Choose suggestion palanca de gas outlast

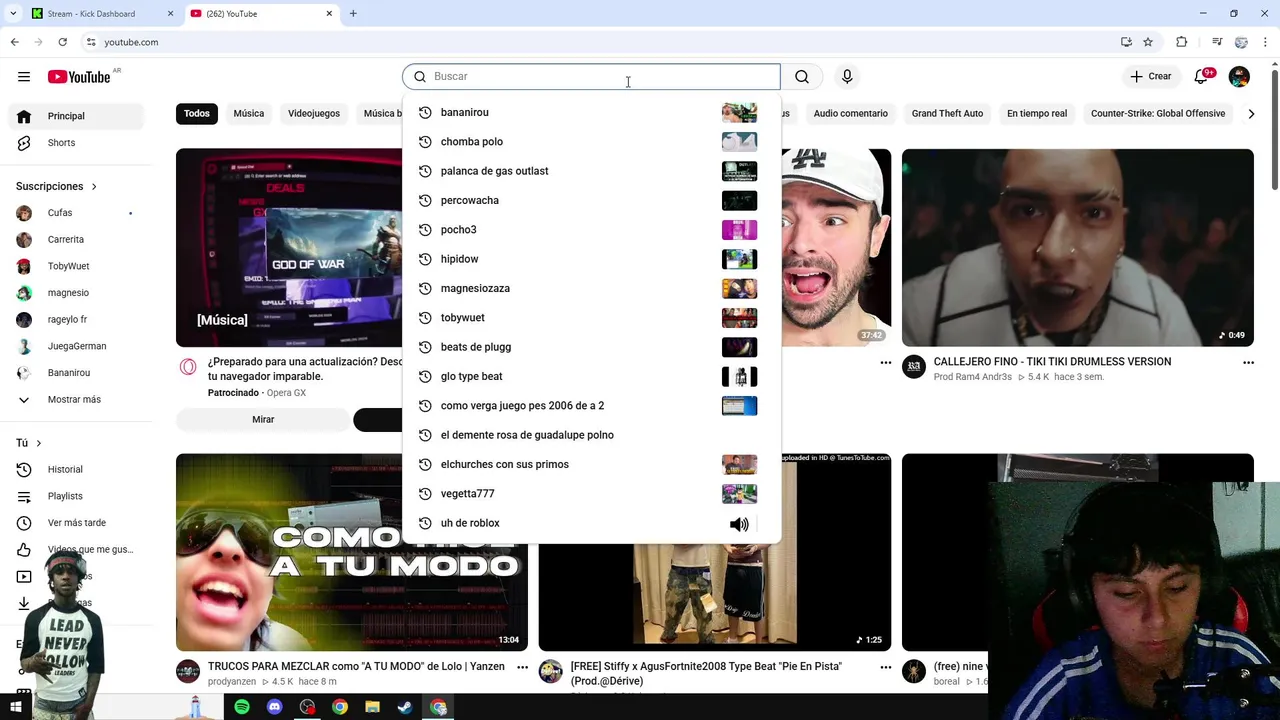pyautogui.click(x=591, y=171)
